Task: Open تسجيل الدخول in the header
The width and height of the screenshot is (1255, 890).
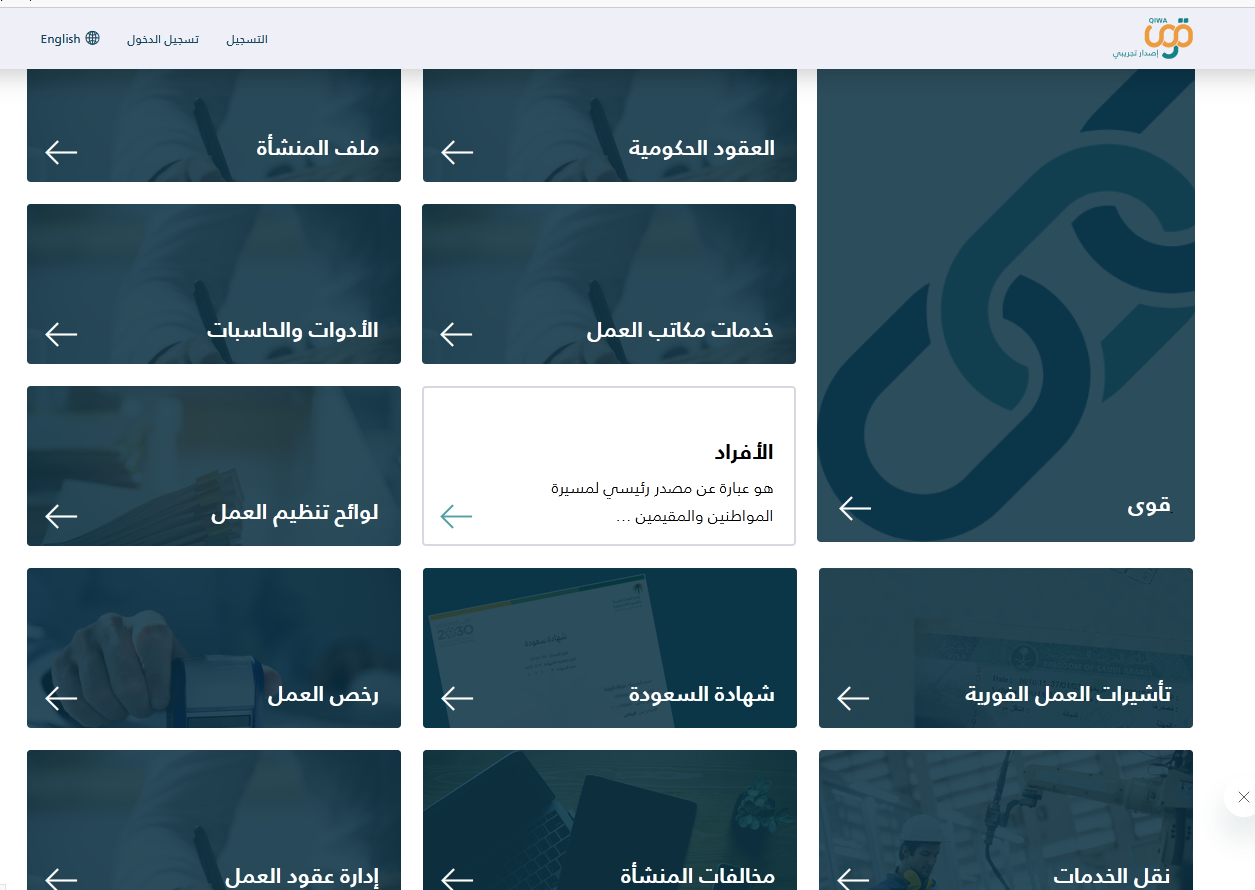Action: [x=163, y=39]
